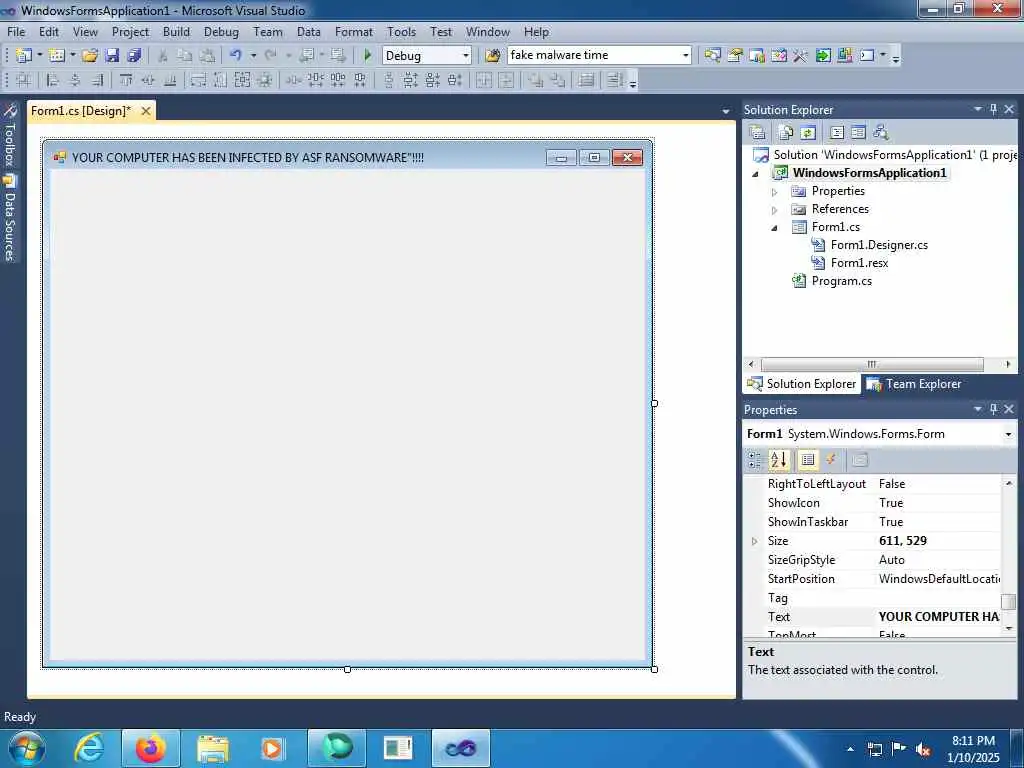Image resolution: width=1024 pixels, height=768 pixels.
Task: Click the Undo arrow icon
Action: [236, 56]
